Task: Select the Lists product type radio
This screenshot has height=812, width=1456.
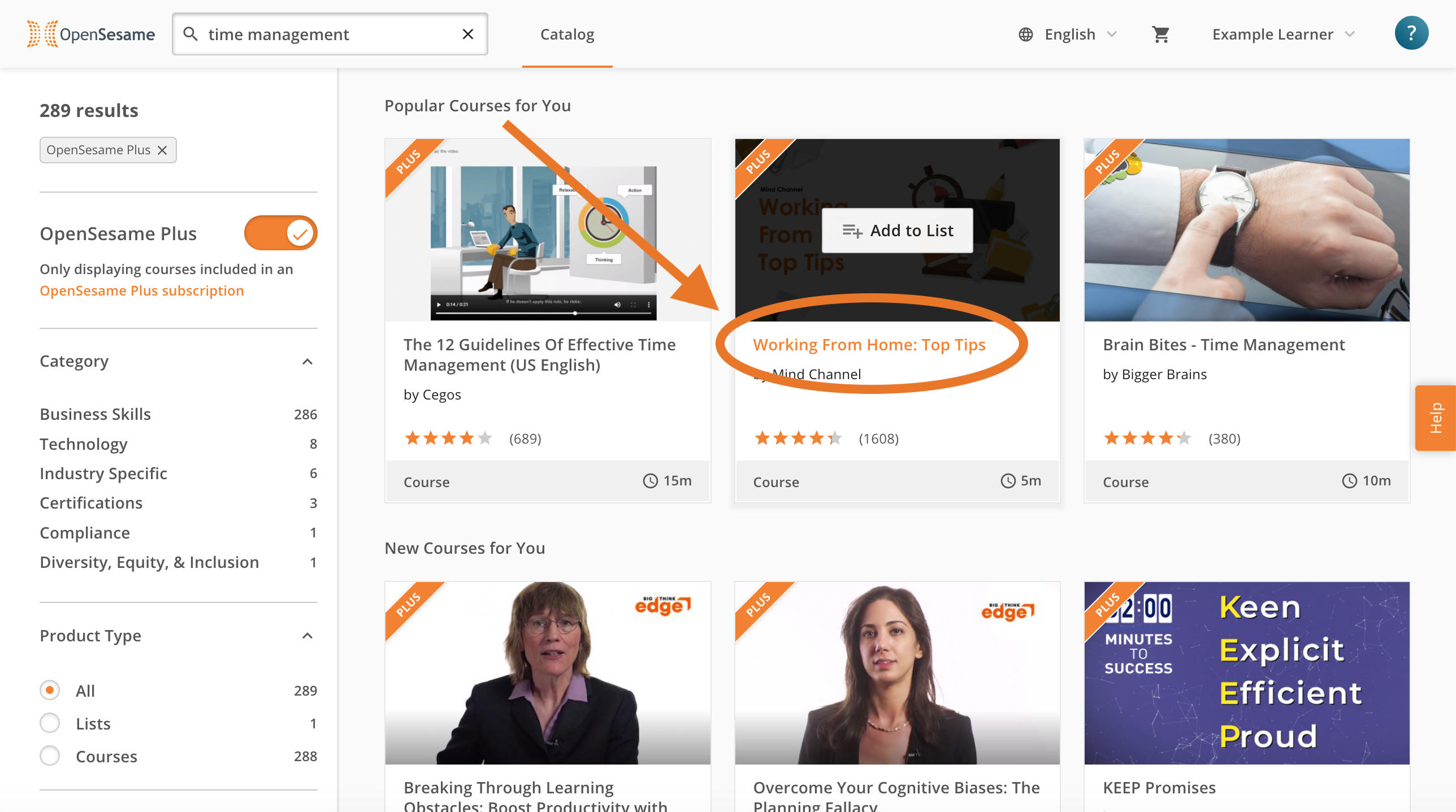Action: click(x=50, y=723)
